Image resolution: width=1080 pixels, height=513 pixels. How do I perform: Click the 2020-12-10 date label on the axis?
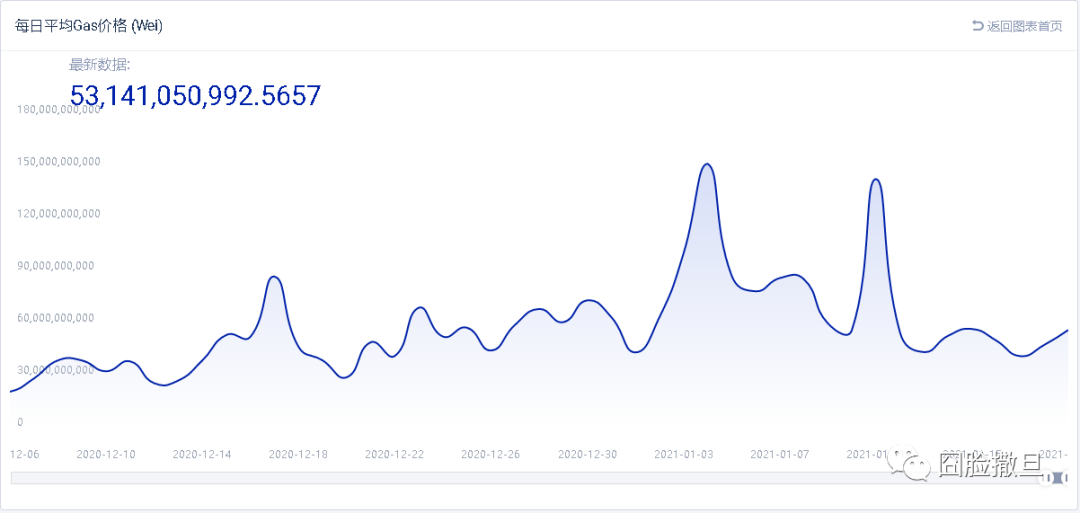click(106, 454)
